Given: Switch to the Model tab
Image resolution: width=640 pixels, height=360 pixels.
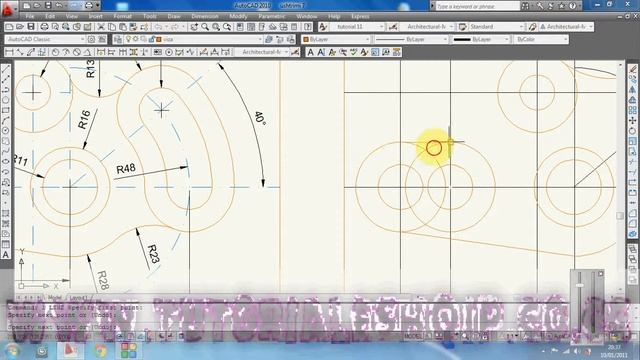Looking at the screenshot, I should tap(54, 298).
